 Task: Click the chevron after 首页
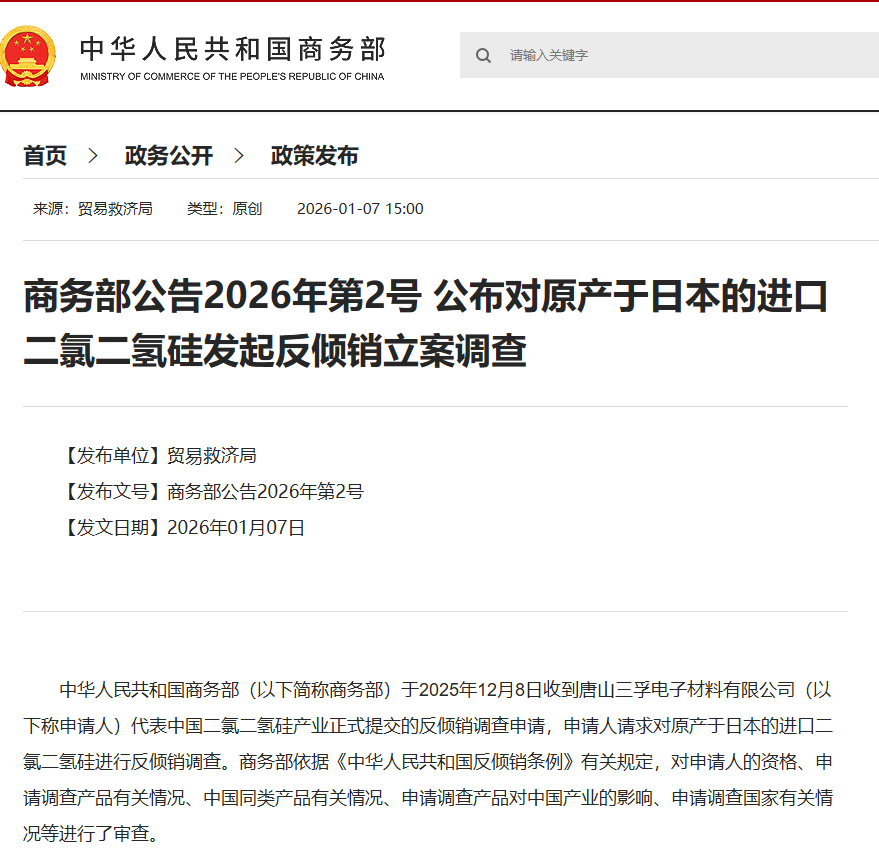pyautogui.click(x=94, y=156)
